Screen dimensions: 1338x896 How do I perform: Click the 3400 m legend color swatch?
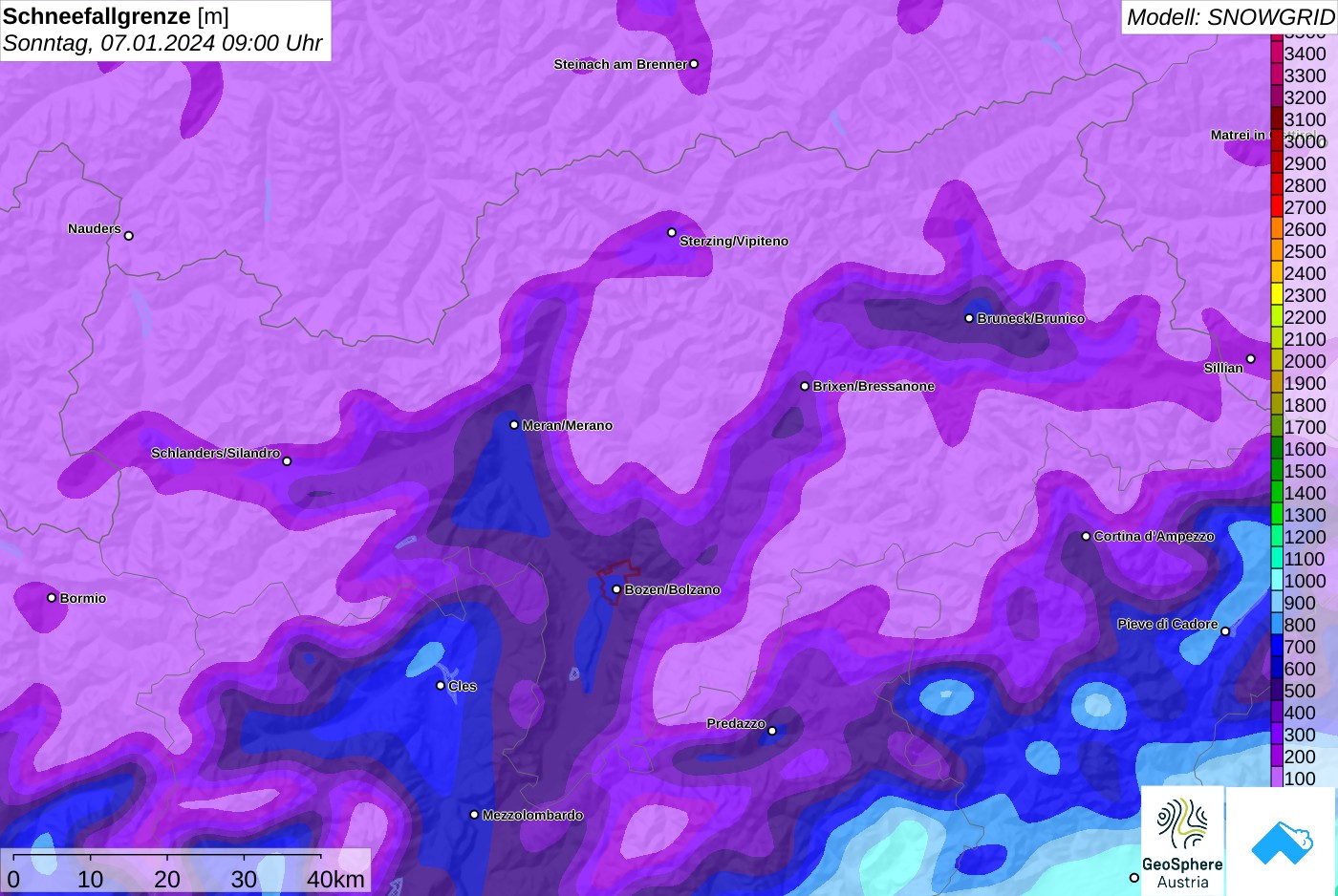(x=1276, y=53)
